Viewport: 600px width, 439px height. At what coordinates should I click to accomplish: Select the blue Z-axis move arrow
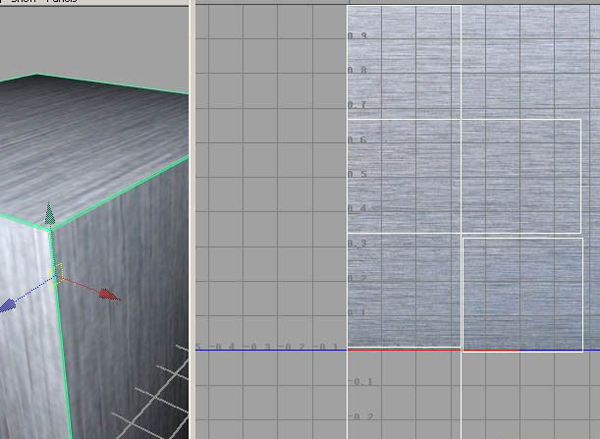tap(8, 305)
